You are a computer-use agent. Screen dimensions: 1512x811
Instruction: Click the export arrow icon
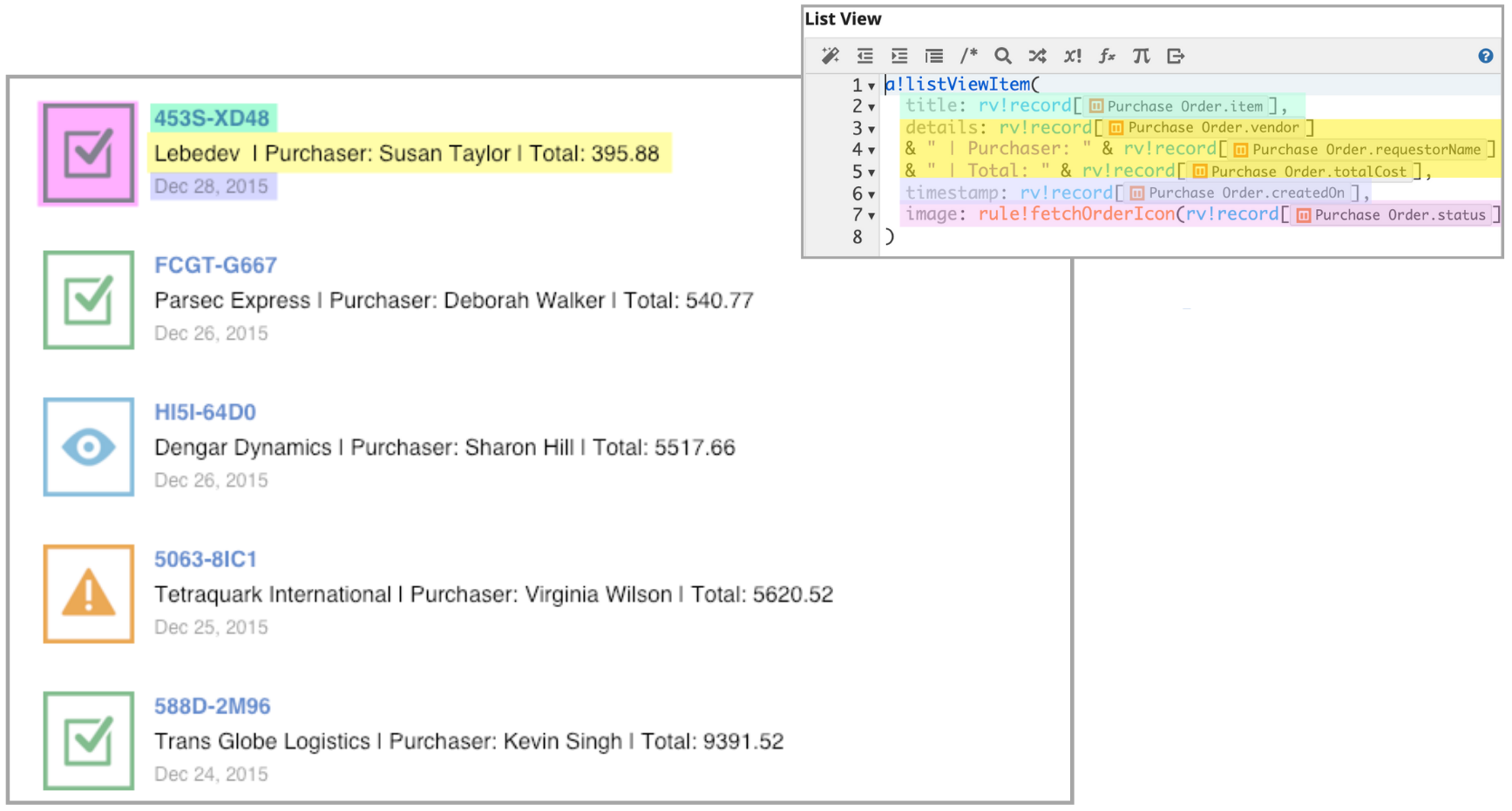[x=1176, y=56]
